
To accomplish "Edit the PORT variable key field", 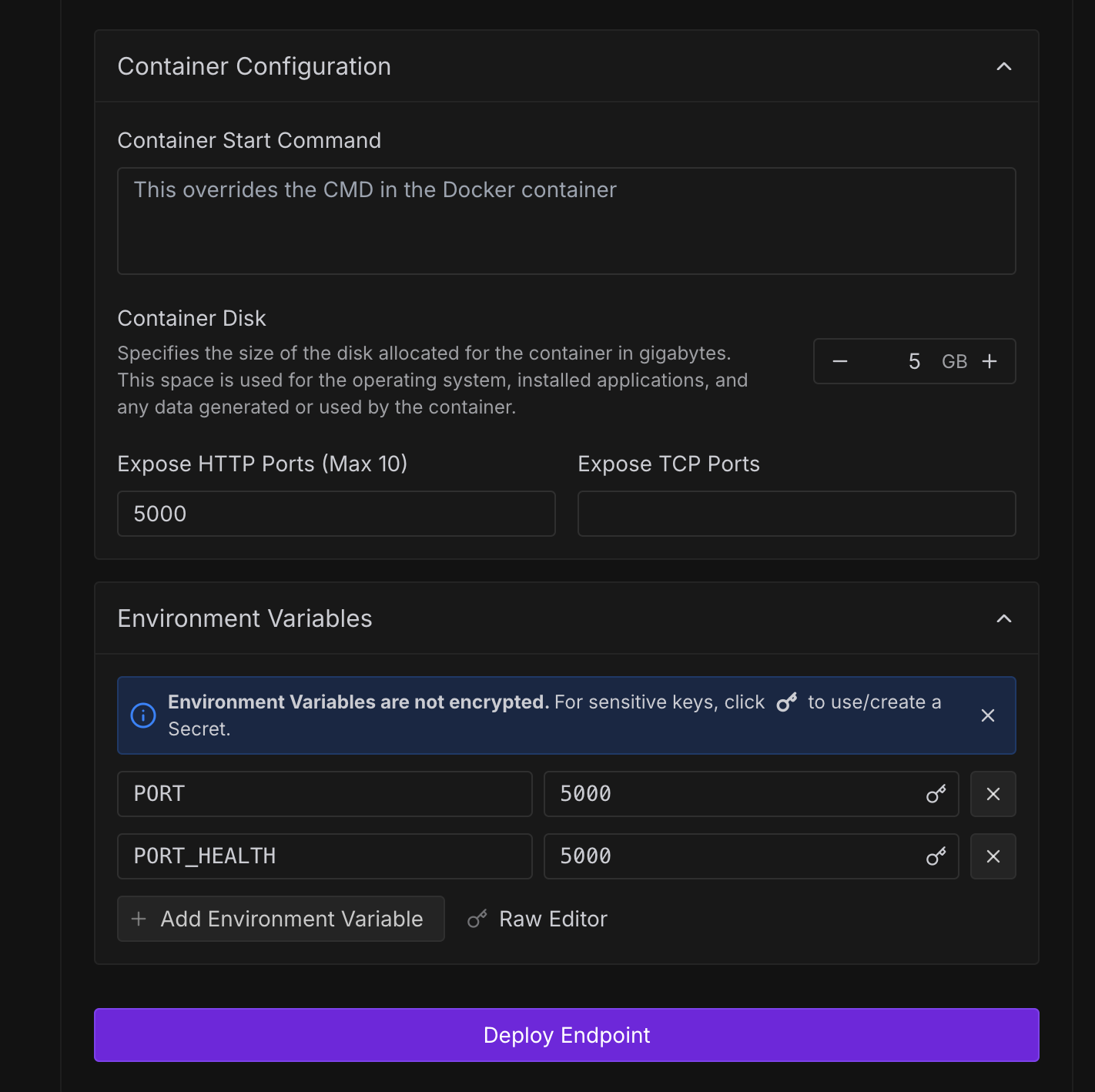I will click(x=324, y=794).
